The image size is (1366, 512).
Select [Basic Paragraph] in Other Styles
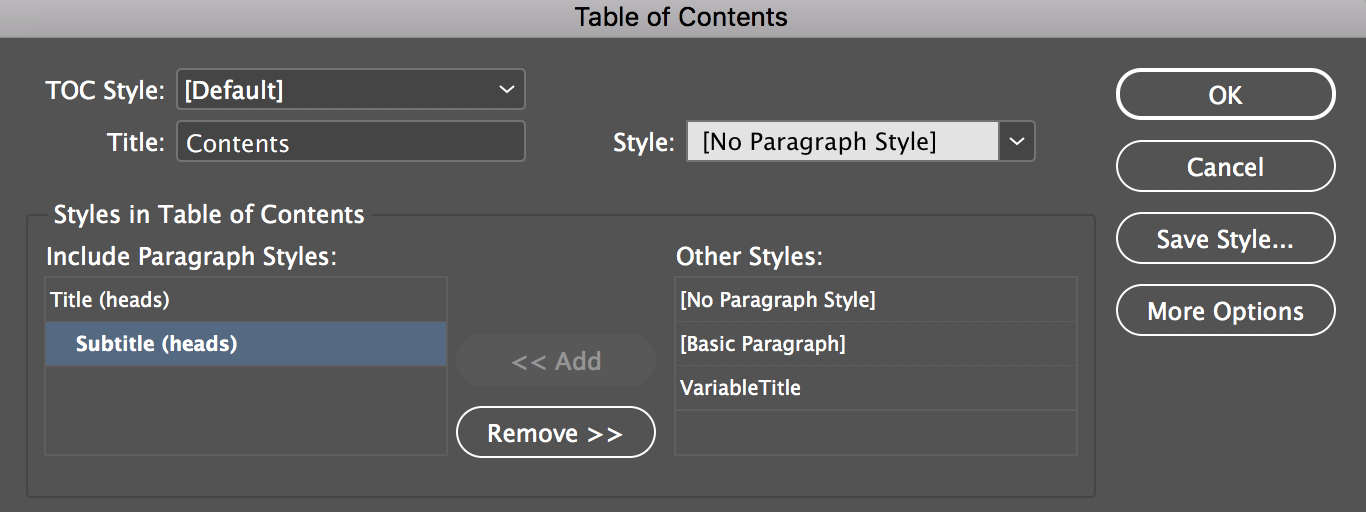point(876,344)
